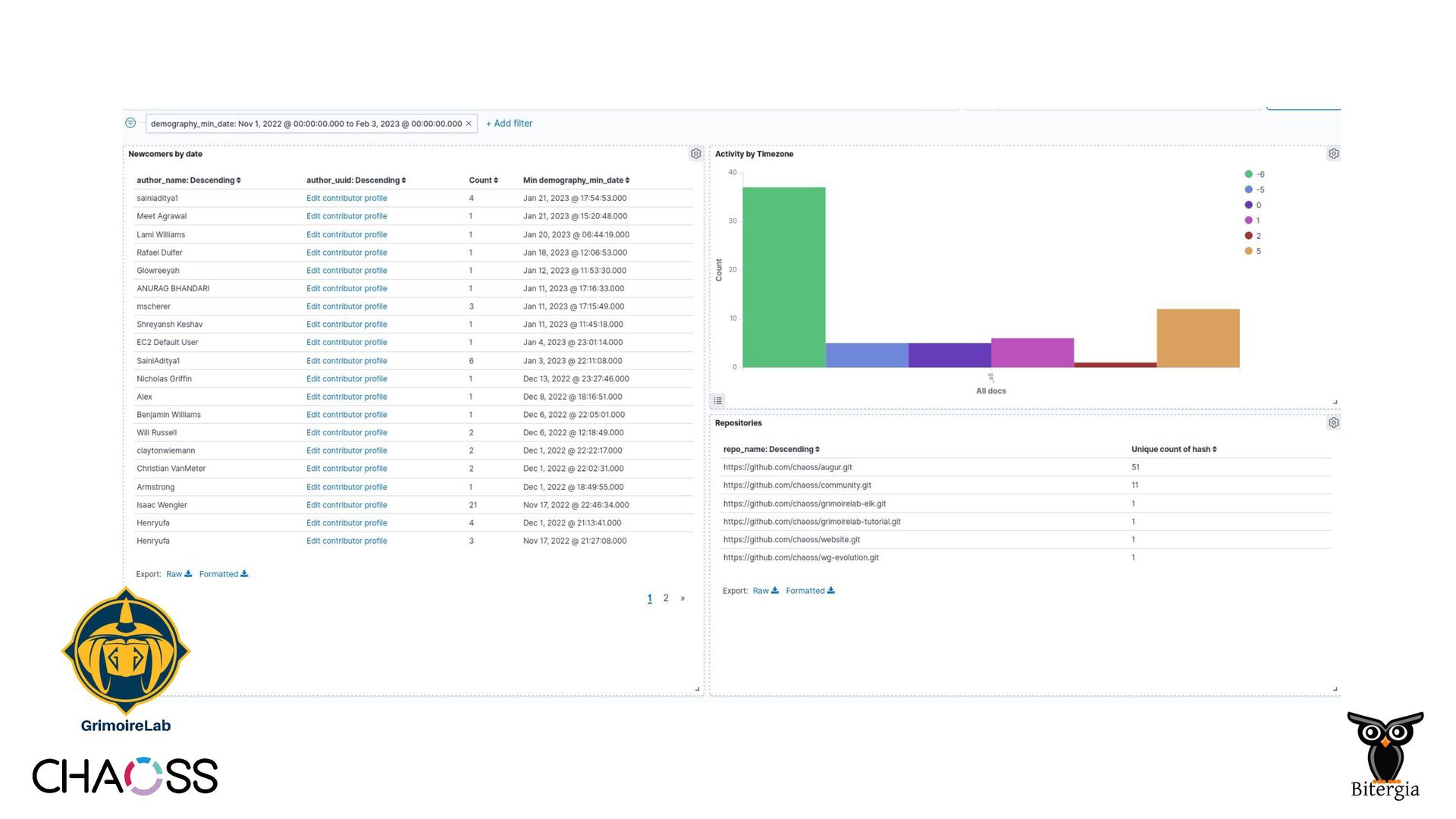Open Edit contributor profile for Meet Agrawal
1456x819 pixels.
click(347, 216)
